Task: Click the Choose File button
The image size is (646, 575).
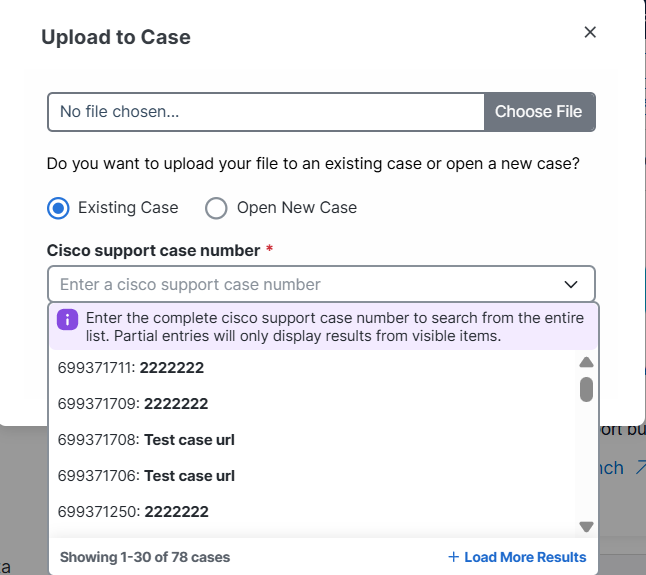Action: (x=538, y=112)
